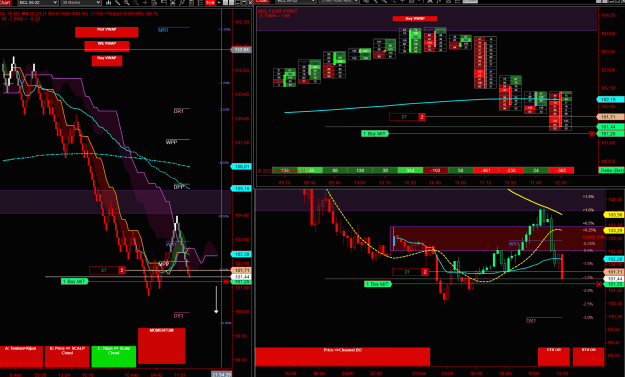Click the DR1 pivot label
The width and height of the screenshot is (625, 377).
tap(179, 111)
